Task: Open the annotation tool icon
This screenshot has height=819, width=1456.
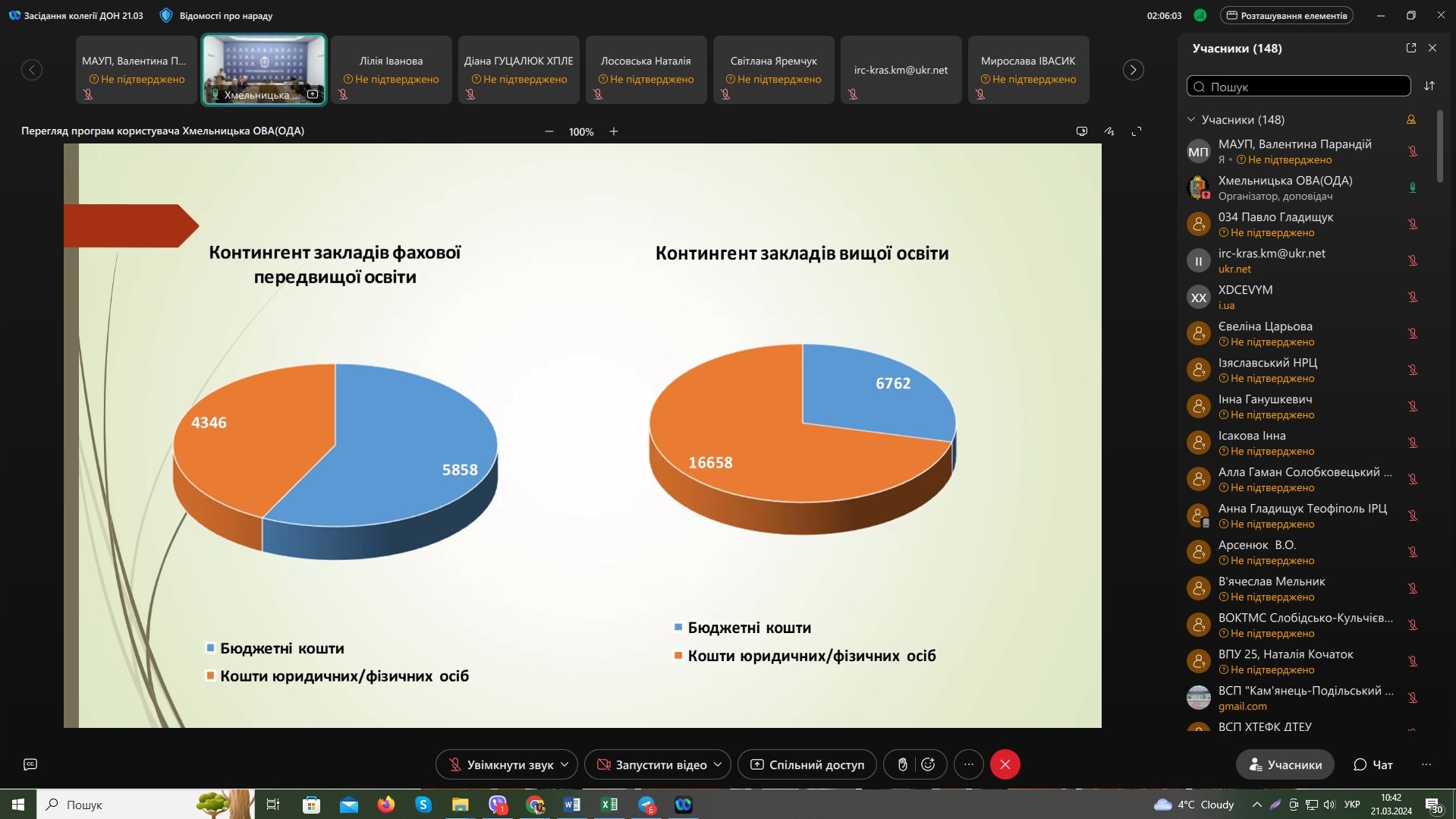Action: pyautogui.click(x=1109, y=131)
